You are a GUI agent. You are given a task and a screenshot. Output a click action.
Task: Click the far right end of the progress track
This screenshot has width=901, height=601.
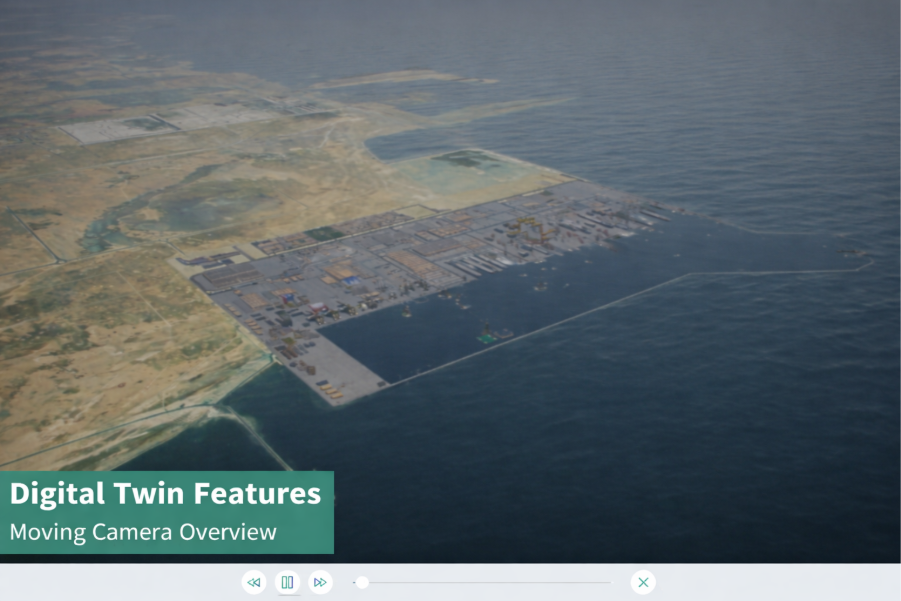click(608, 582)
